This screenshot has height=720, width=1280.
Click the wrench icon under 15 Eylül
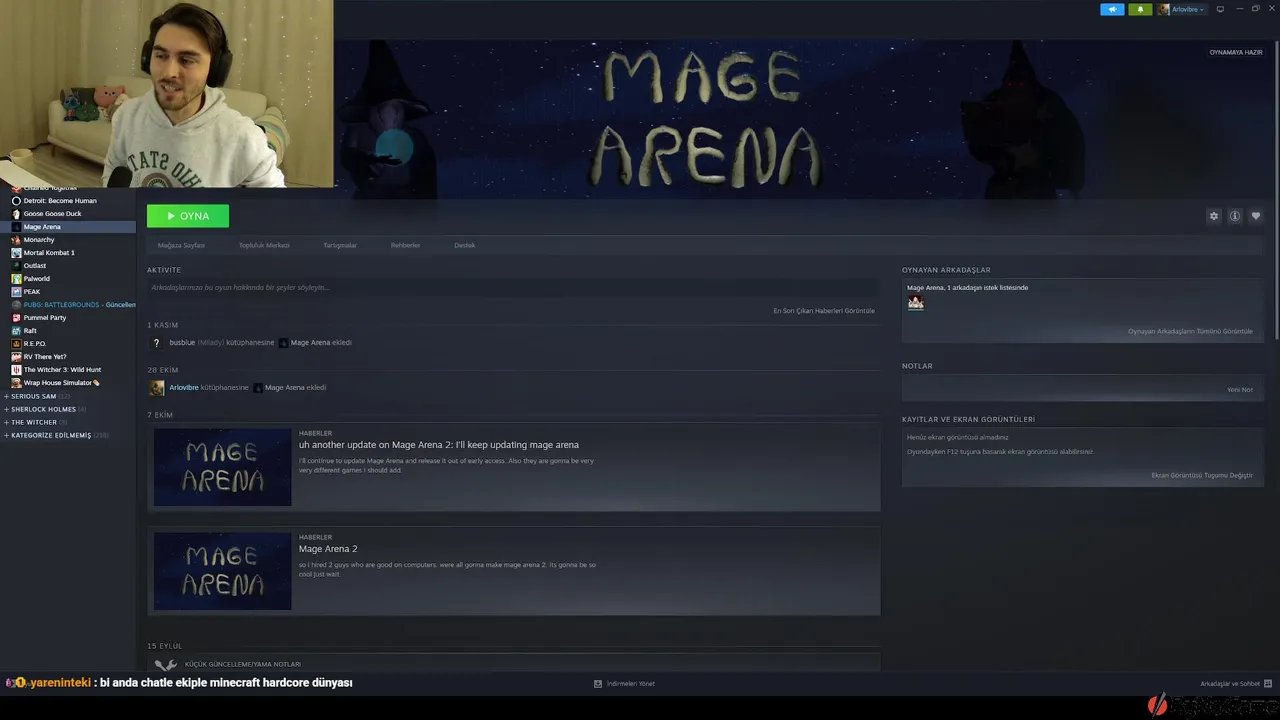165,665
